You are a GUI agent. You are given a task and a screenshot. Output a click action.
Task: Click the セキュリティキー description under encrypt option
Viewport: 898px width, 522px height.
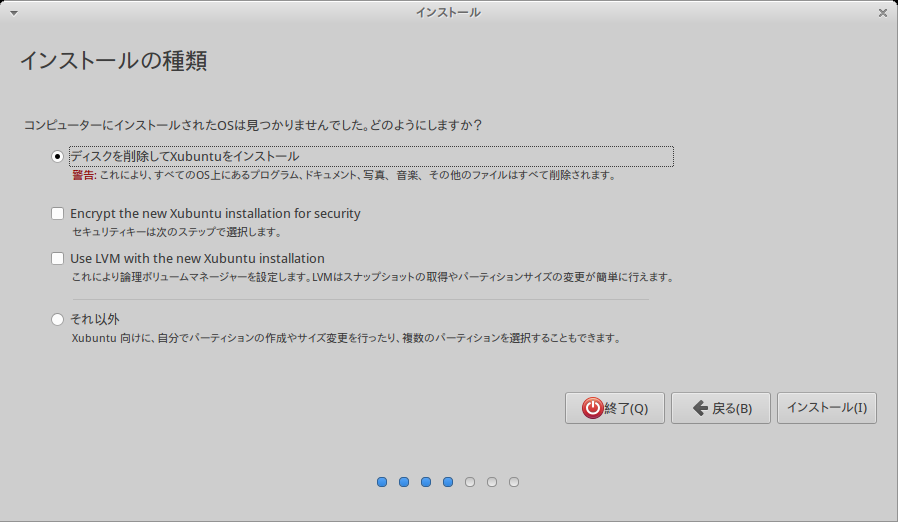[178, 232]
